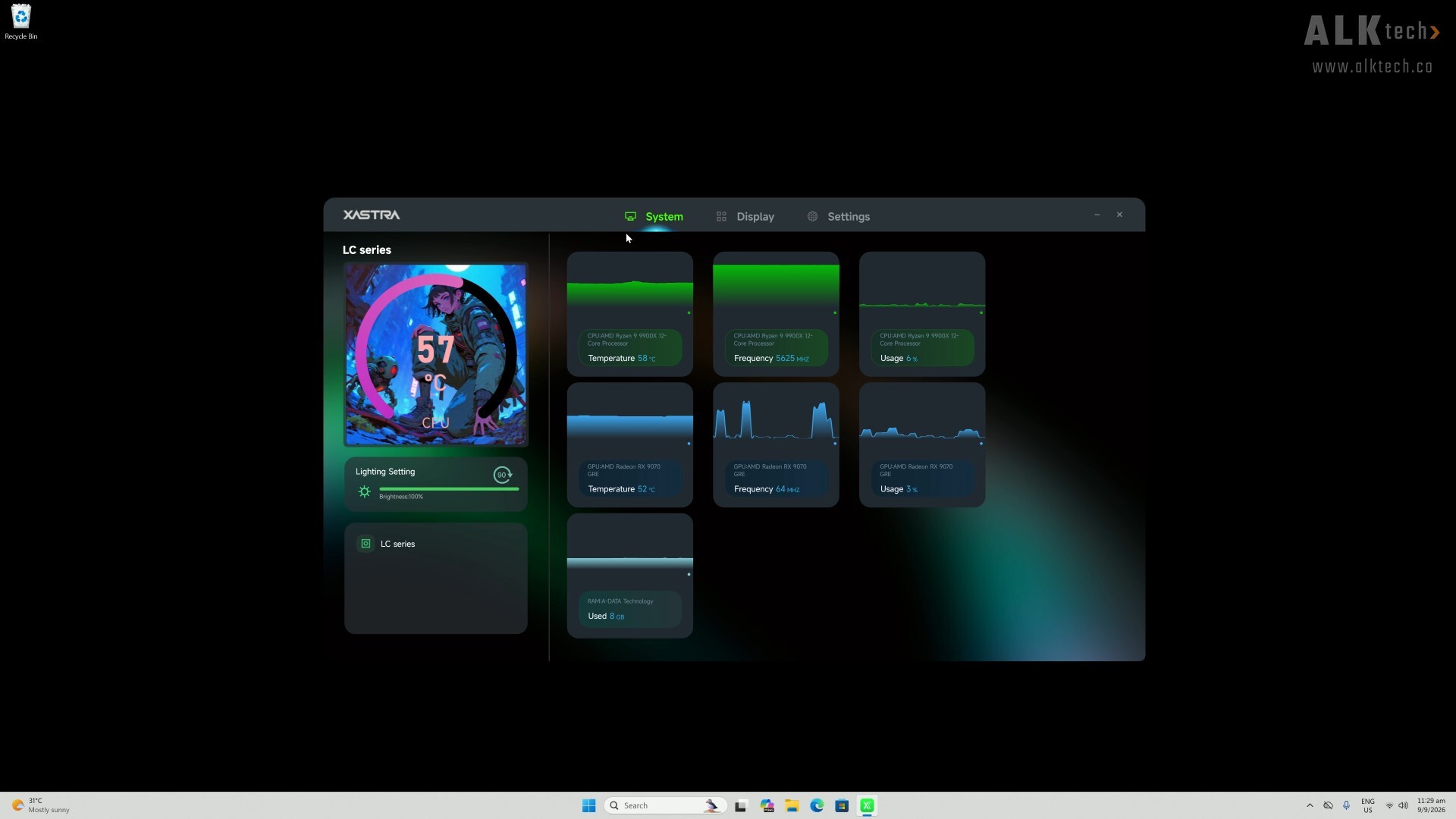Switch to the System tab
The height and width of the screenshot is (819, 1456).
654,217
